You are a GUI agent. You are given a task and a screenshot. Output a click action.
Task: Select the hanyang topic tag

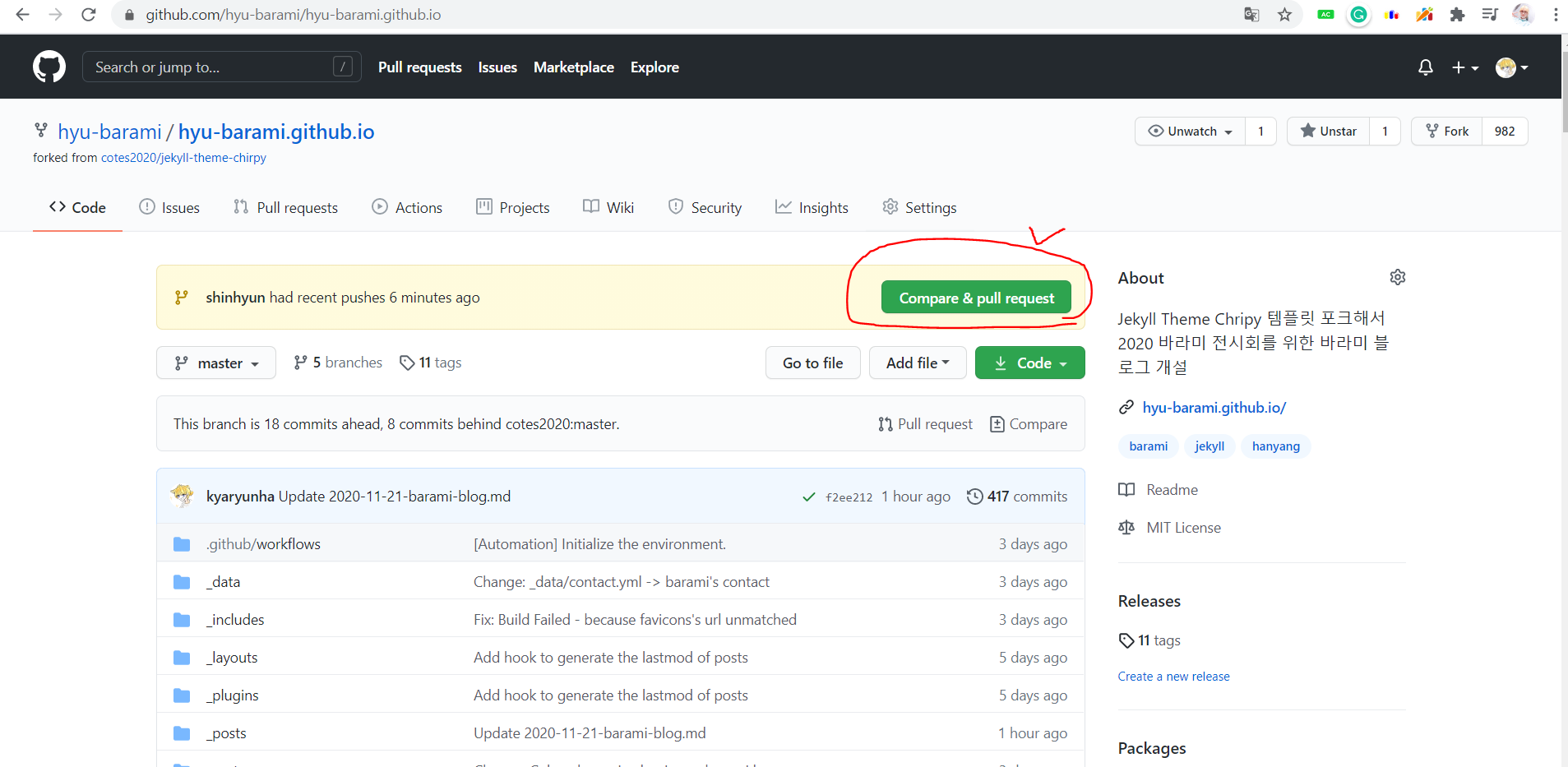click(x=1275, y=446)
